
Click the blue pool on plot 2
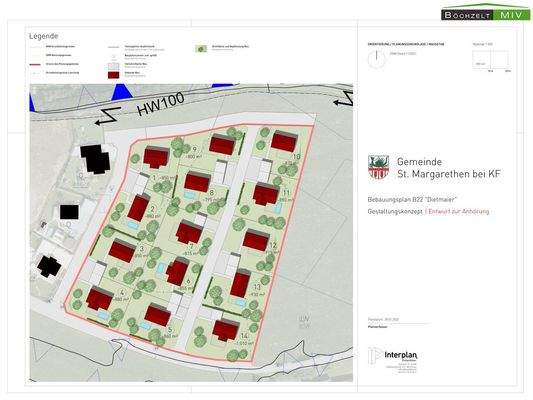133,225
